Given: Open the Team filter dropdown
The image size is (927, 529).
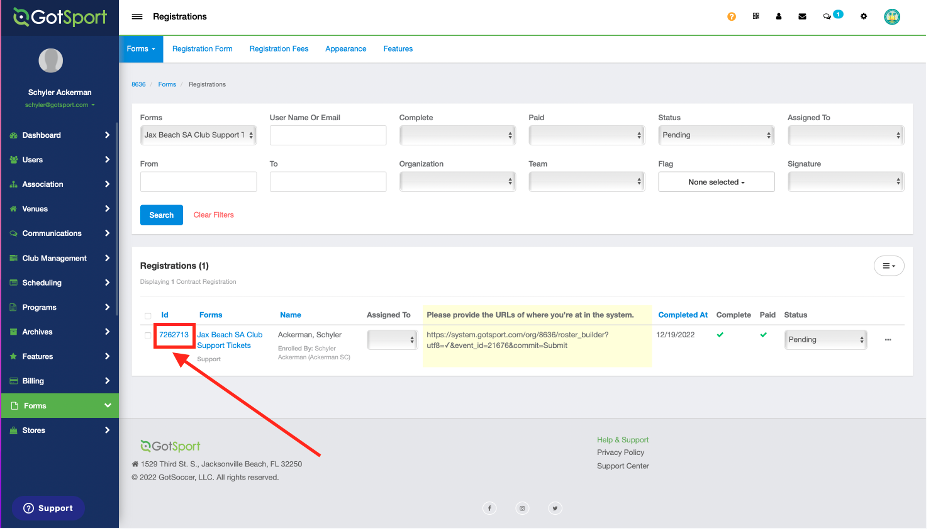Looking at the screenshot, I should click(586, 181).
